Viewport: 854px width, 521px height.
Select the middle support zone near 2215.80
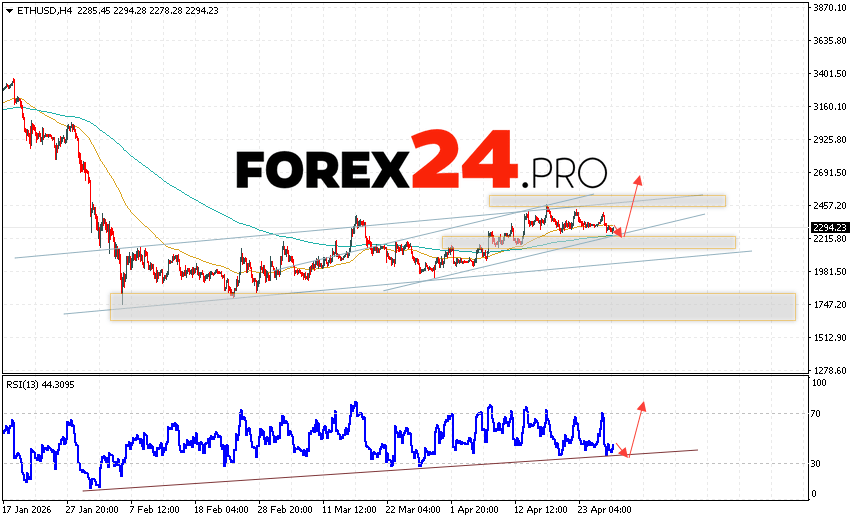pyautogui.click(x=588, y=242)
